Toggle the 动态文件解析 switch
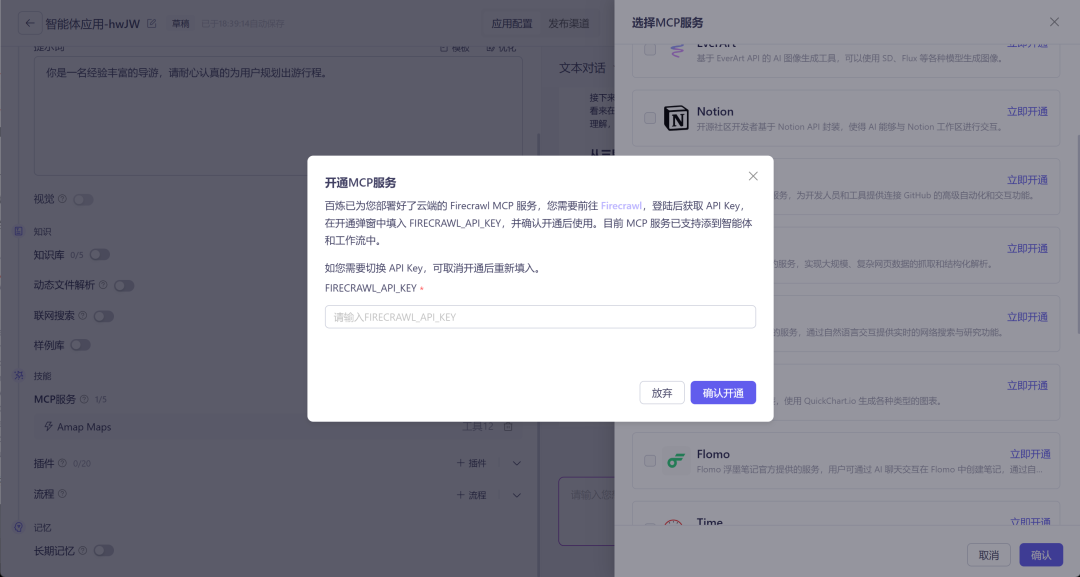The height and width of the screenshot is (577, 1080). pyautogui.click(x=124, y=285)
